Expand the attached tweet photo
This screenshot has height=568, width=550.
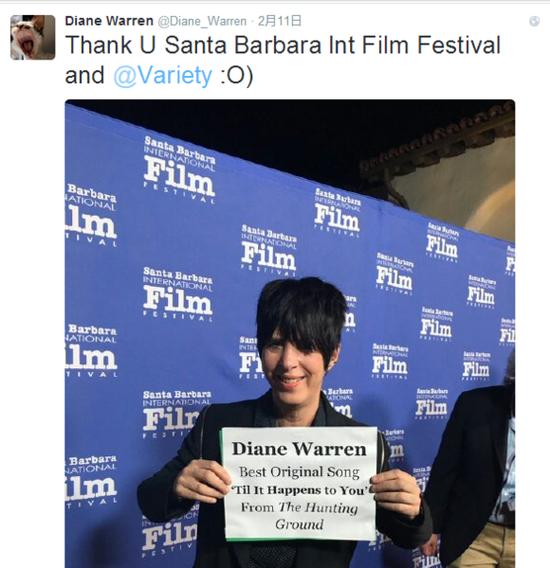(290, 334)
